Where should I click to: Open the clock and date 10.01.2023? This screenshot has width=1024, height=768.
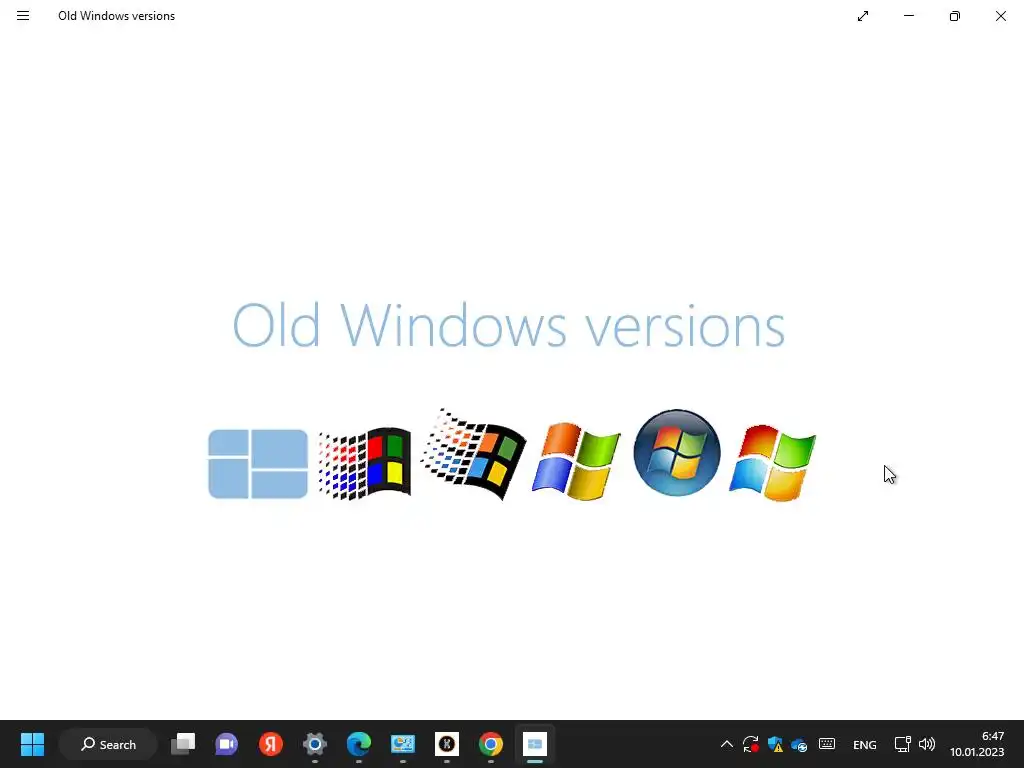click(x=977, y=744)
